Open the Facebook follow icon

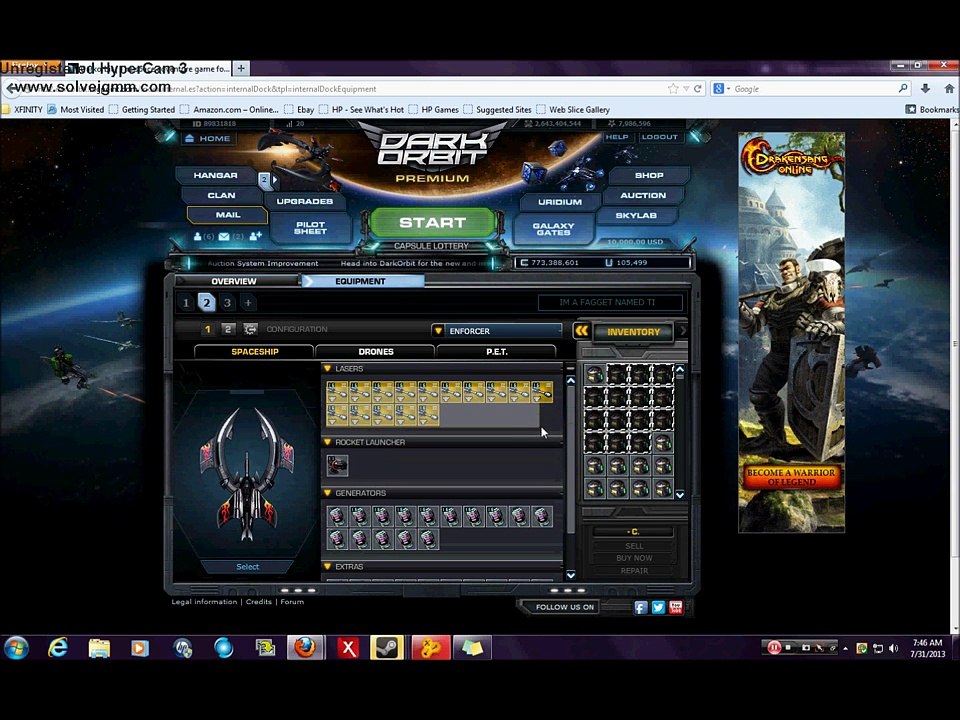pos(640,607)
